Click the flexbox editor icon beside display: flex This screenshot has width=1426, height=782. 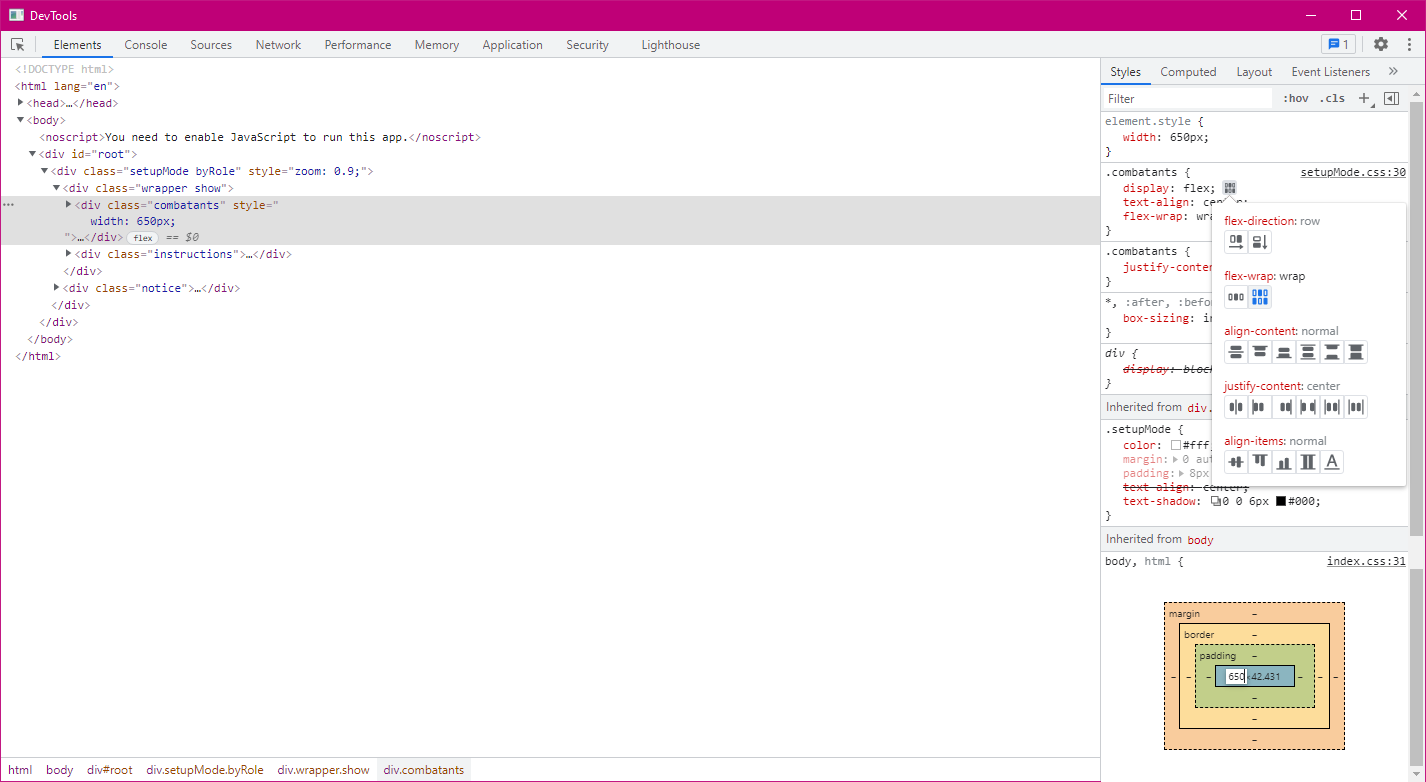[x=1229, y=188]
